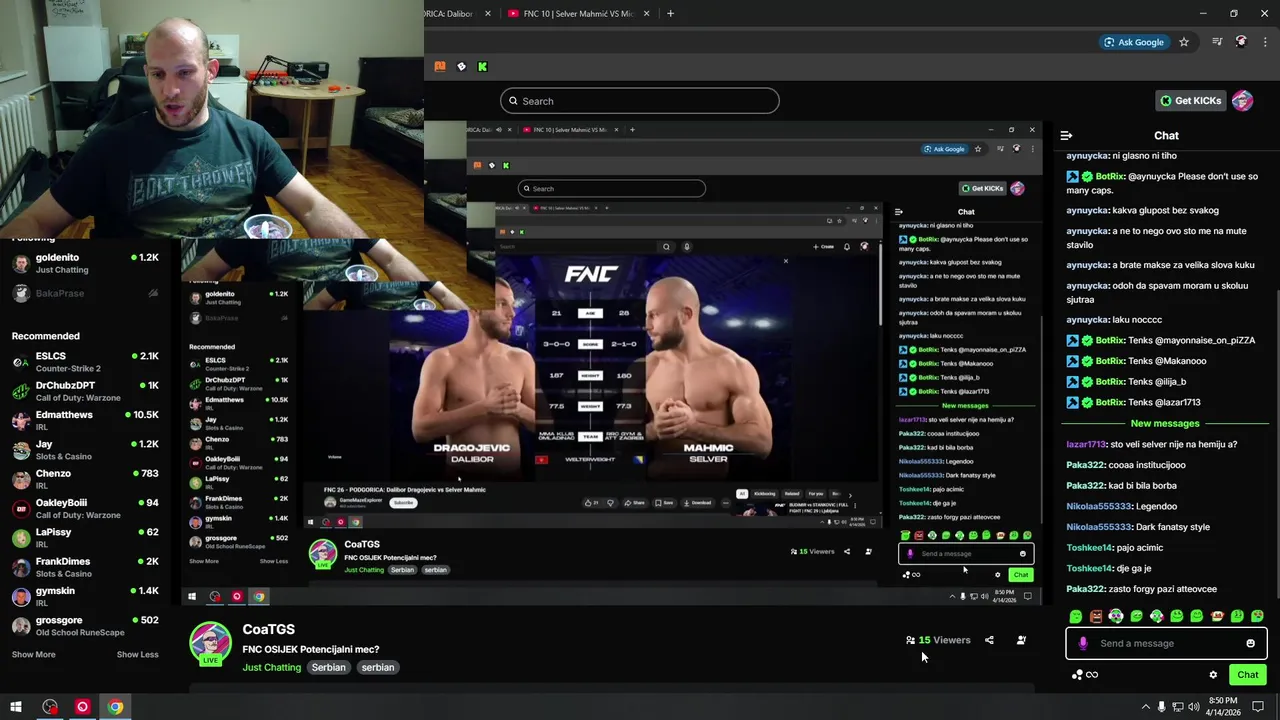Open goldenito channel in Following
The image size is (1280, 720).
[x=85, y=263]
